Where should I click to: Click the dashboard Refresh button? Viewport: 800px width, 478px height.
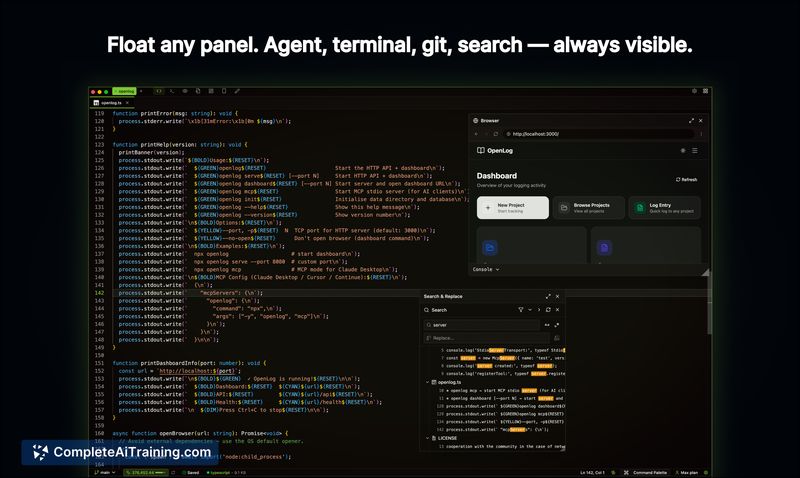686,179
